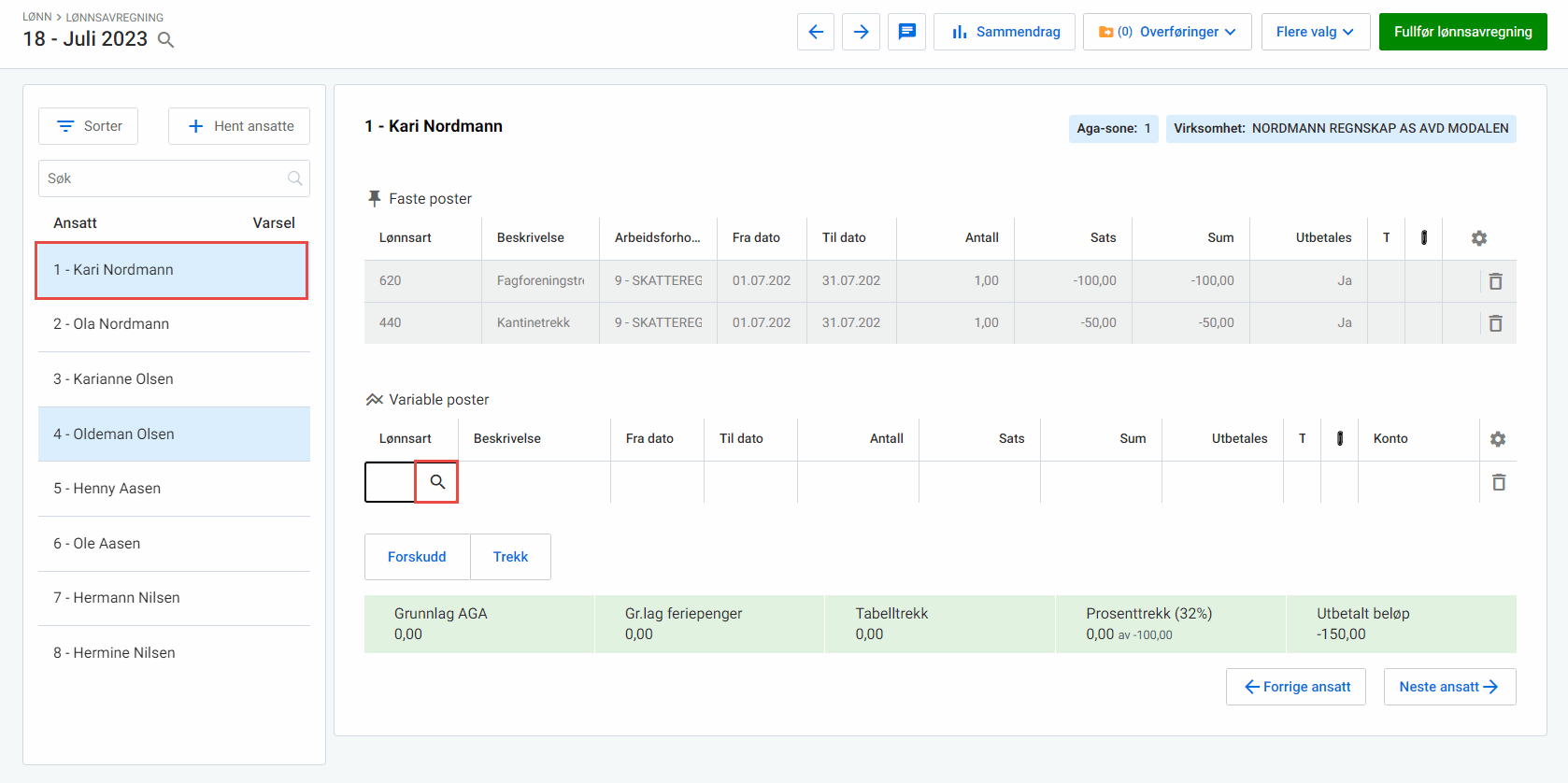Open the Lønnsart lookup magnifier

(436, 482)
